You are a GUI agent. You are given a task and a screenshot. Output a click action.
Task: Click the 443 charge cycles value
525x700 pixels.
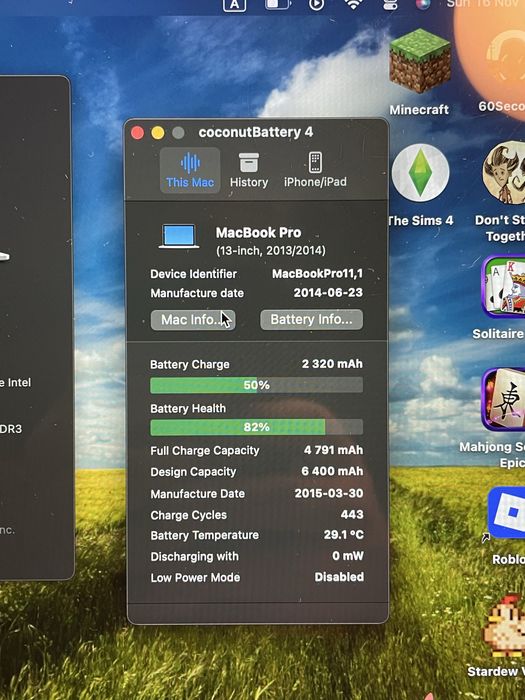point(352,514)
